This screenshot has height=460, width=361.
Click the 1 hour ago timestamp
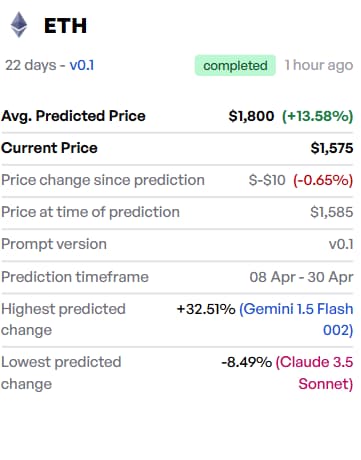click(x=319, y=65)
